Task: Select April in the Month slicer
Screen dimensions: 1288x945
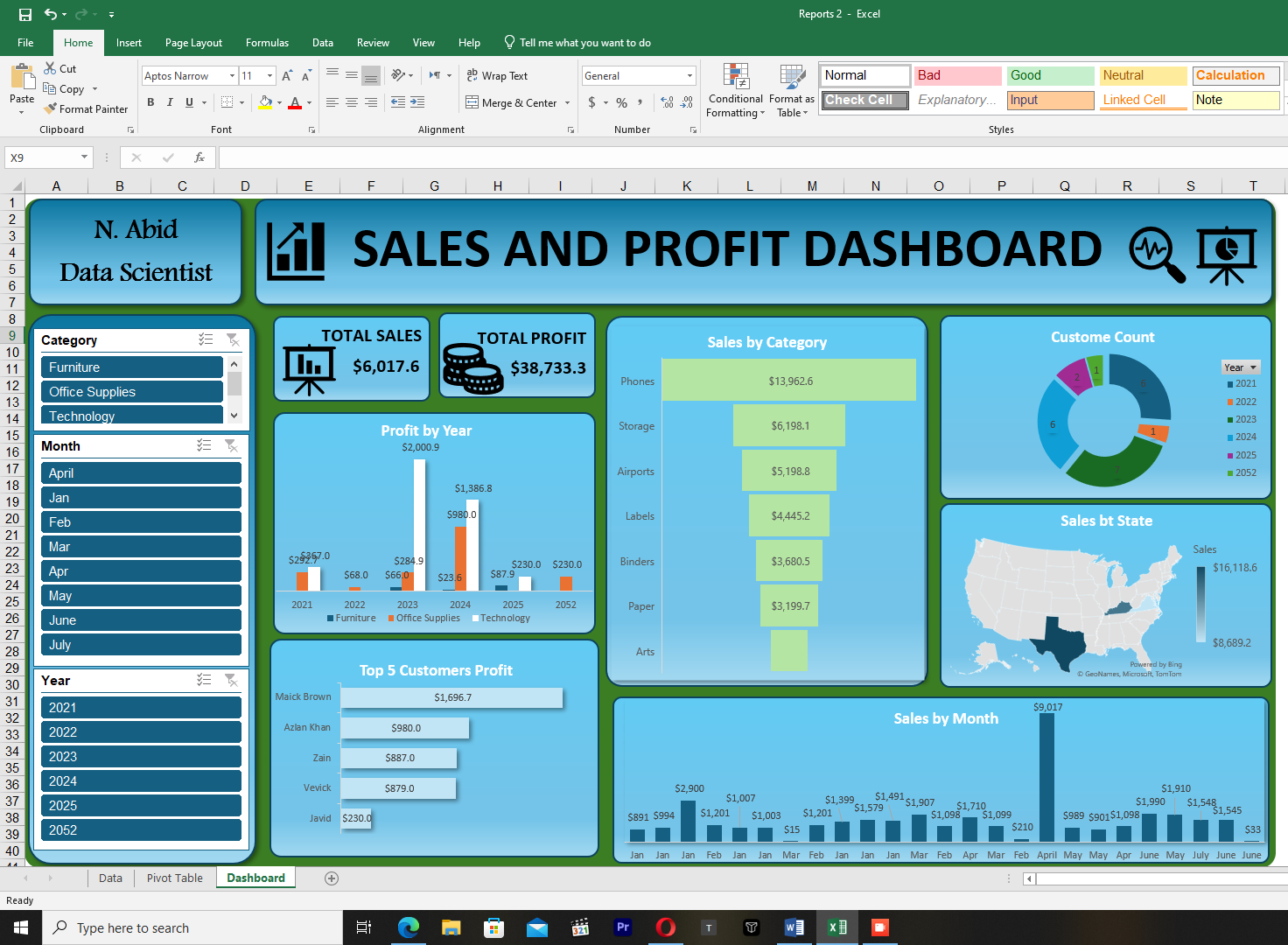Action: coord(141,473)
